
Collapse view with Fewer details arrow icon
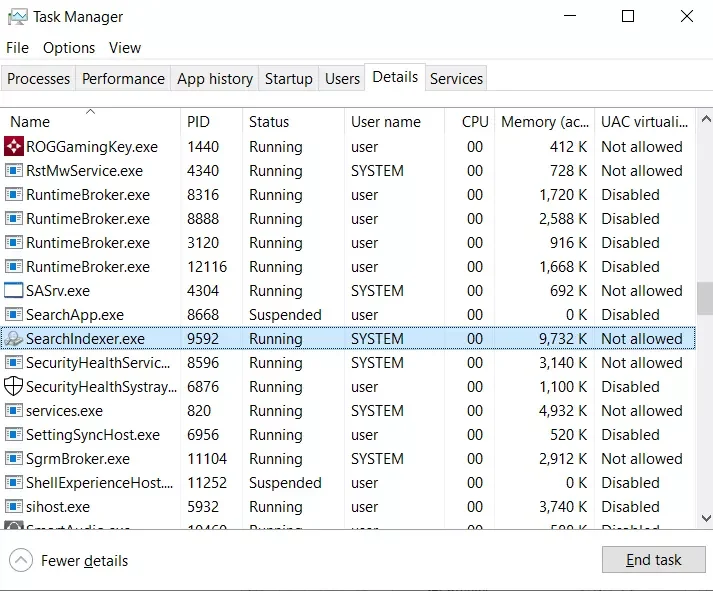point(21,560)
